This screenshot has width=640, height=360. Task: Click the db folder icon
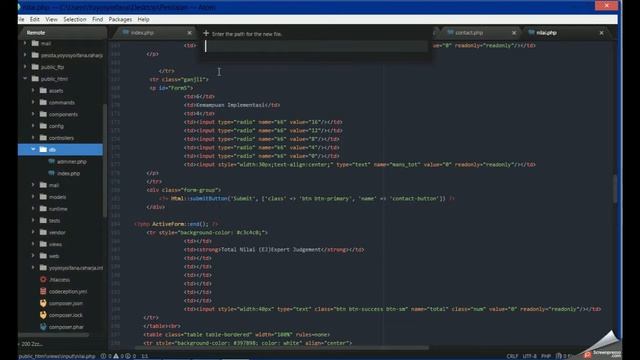43,150
